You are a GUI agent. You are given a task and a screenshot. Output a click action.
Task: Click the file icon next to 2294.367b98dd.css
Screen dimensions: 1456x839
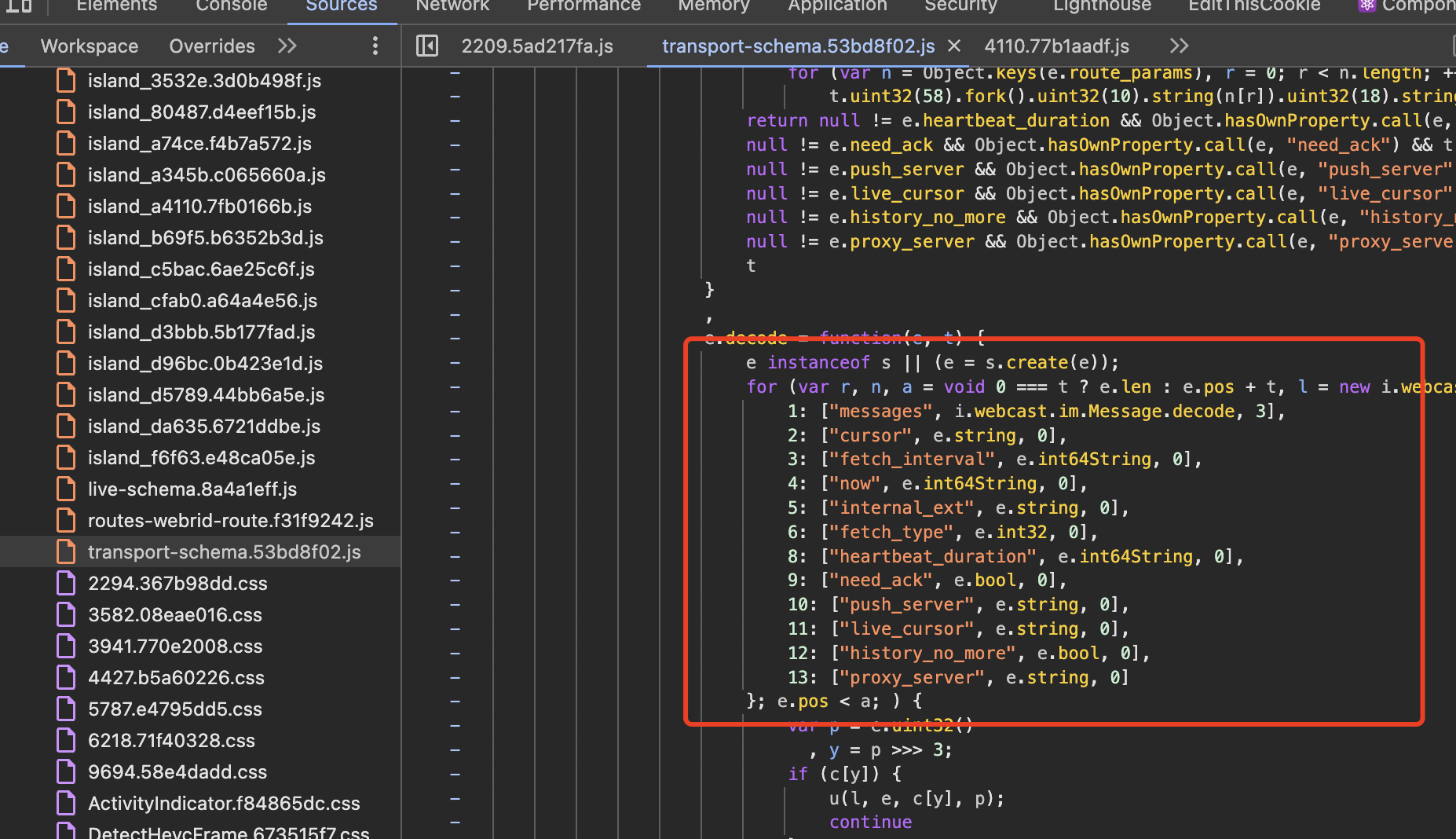[66, 583]
